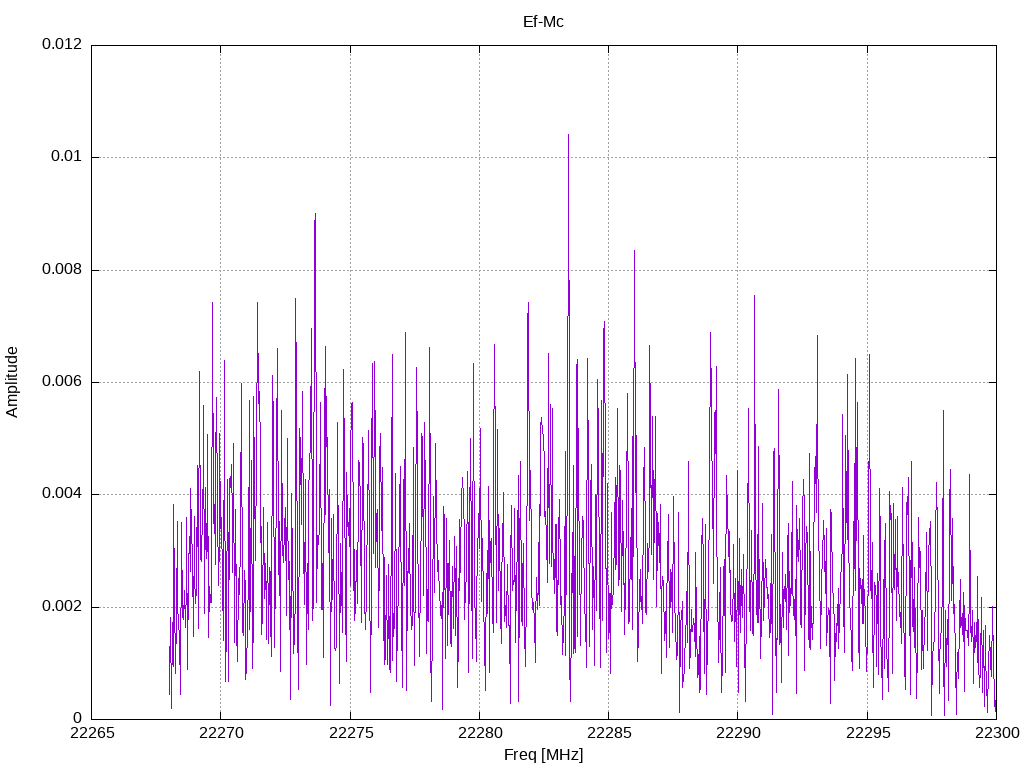This screenshot has width=1024, height=768.
Task: Click the y-axis tick label 0.012
Action: click(x=62, y=44)
